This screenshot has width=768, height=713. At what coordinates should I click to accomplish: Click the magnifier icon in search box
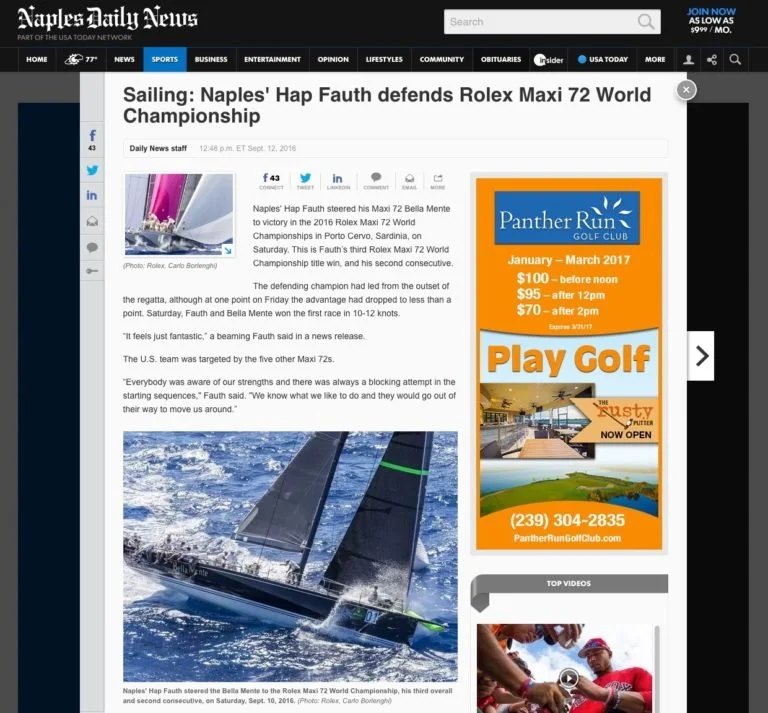click(x=646, y=22)
